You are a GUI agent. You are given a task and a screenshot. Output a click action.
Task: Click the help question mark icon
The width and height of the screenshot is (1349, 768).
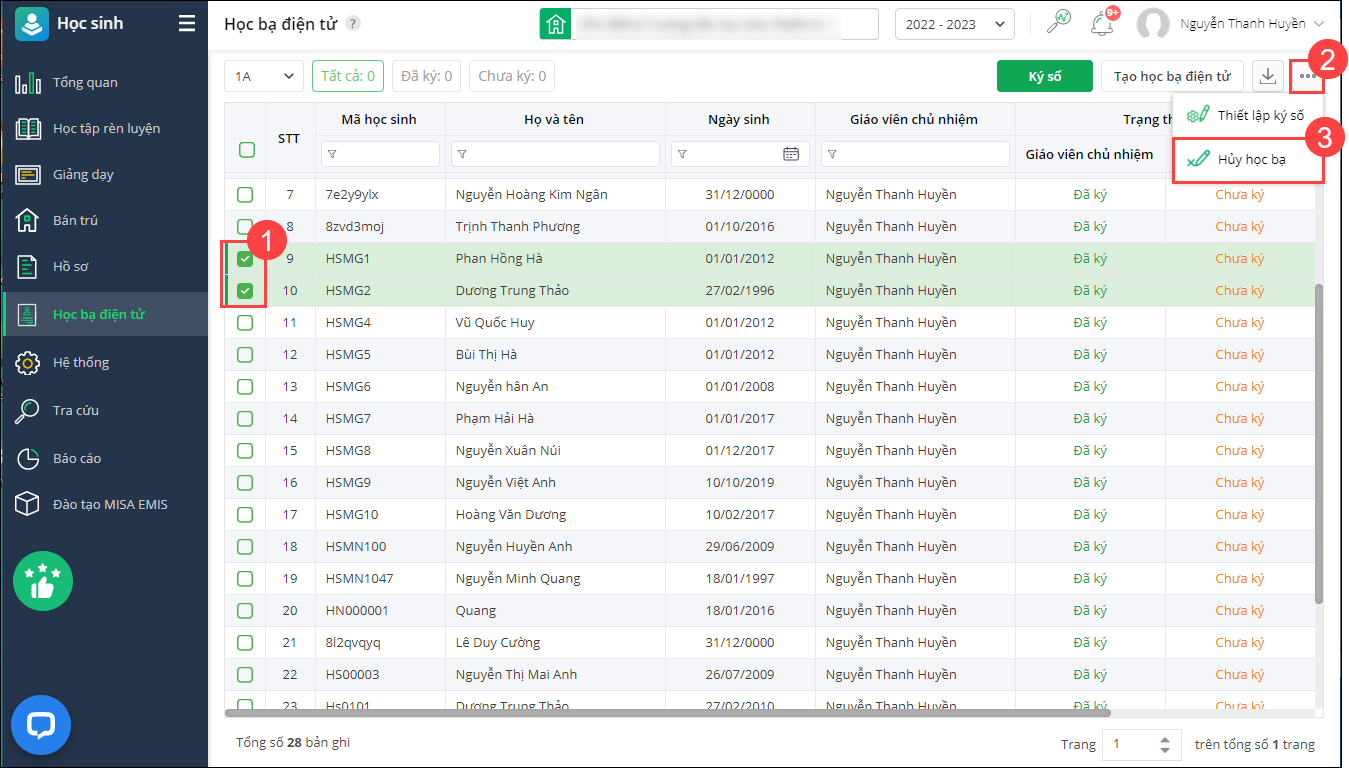[x=353, y=24]
